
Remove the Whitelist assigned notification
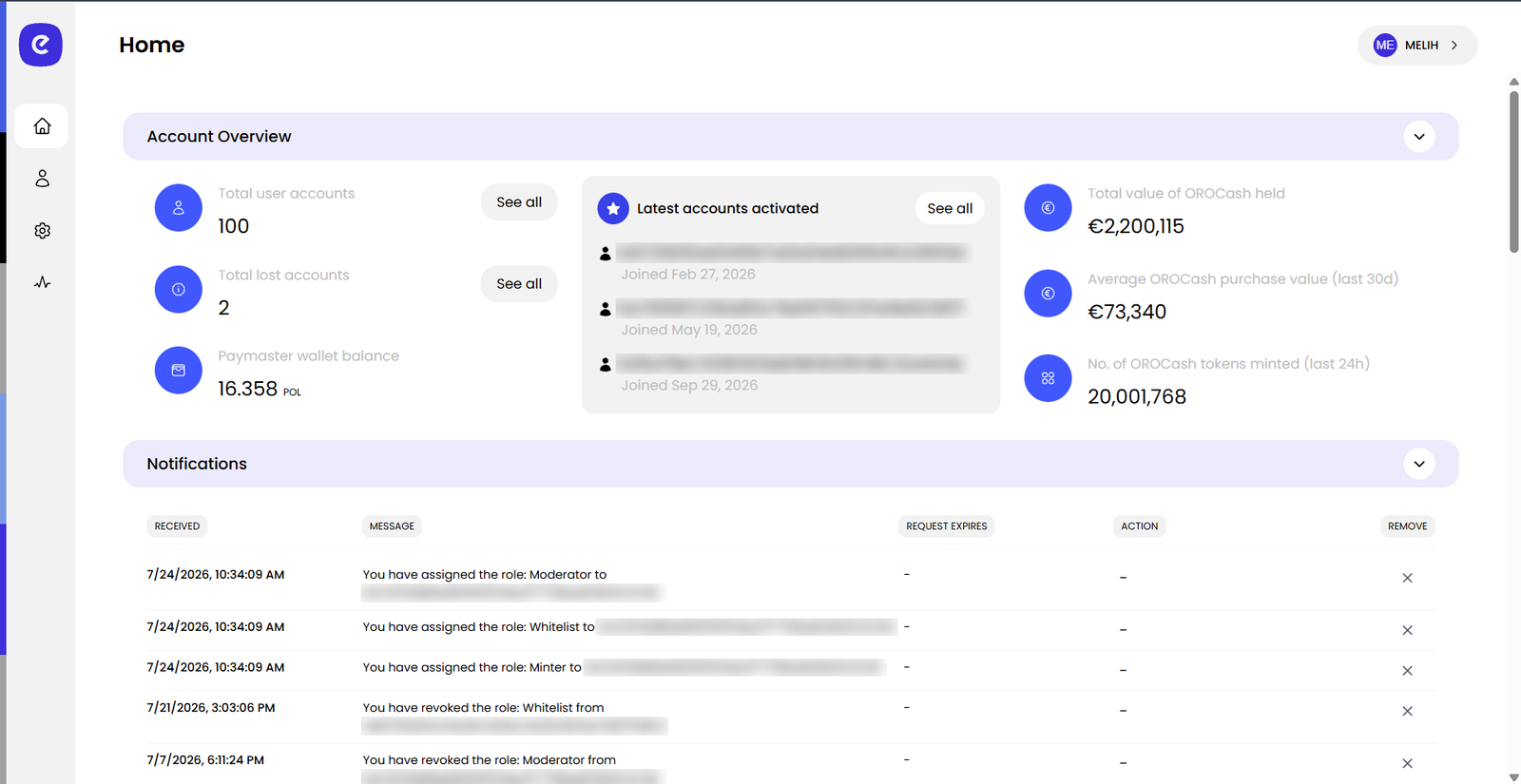1407,630
